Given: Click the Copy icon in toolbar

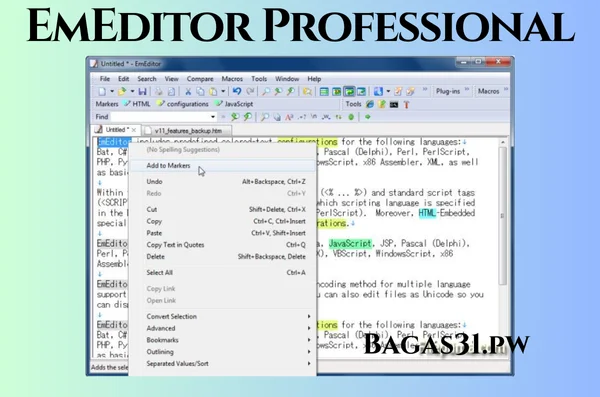Looking at the screenshot, I should 200,91.
